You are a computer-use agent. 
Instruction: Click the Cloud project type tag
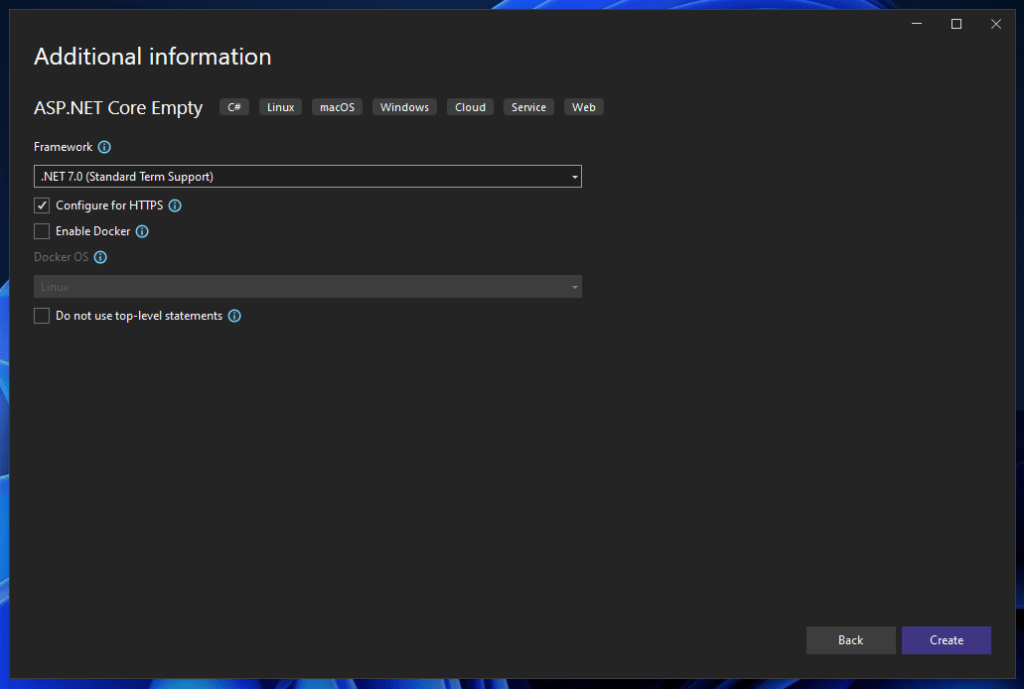(x=470, y=107)
